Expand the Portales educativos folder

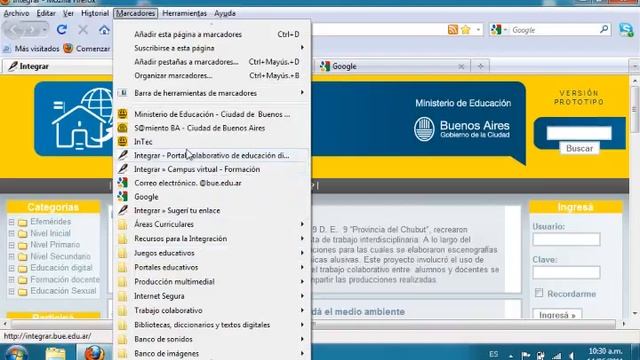click(212, 267)
